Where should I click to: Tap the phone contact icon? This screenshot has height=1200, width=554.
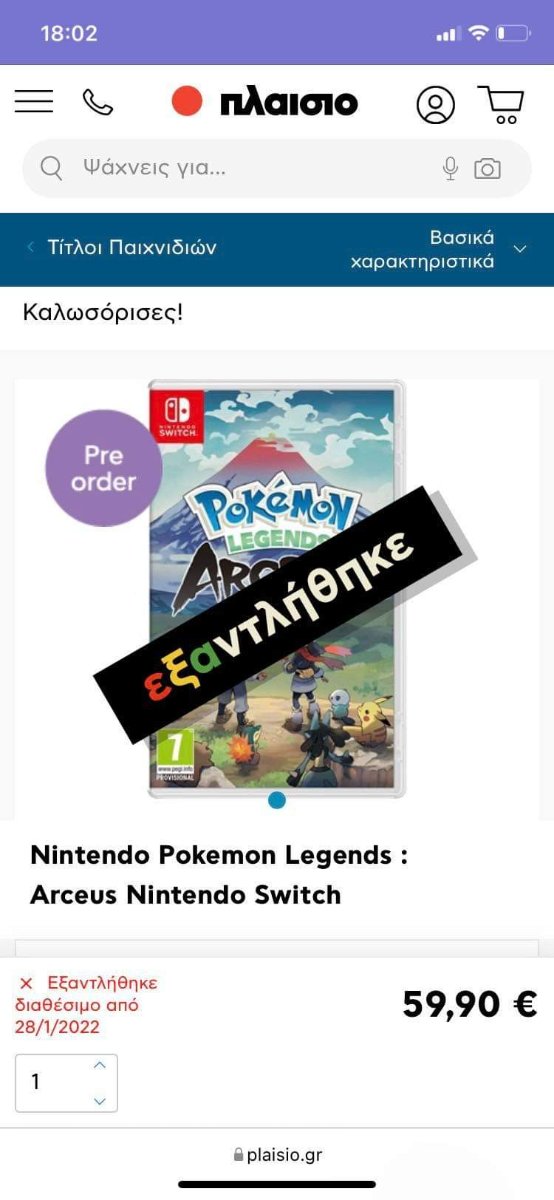coord(97,102)
